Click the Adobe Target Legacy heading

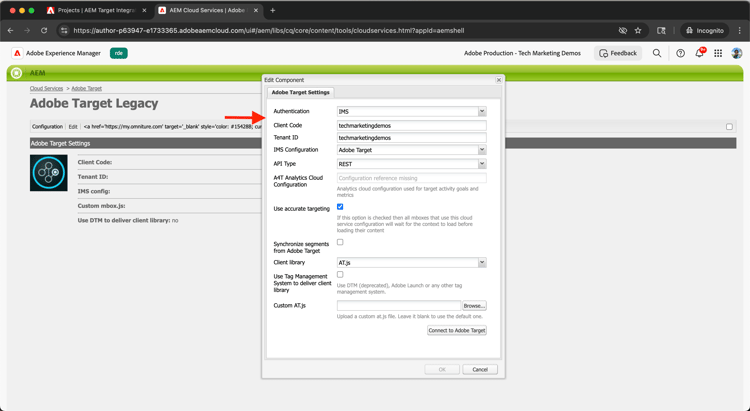point(94,103)
